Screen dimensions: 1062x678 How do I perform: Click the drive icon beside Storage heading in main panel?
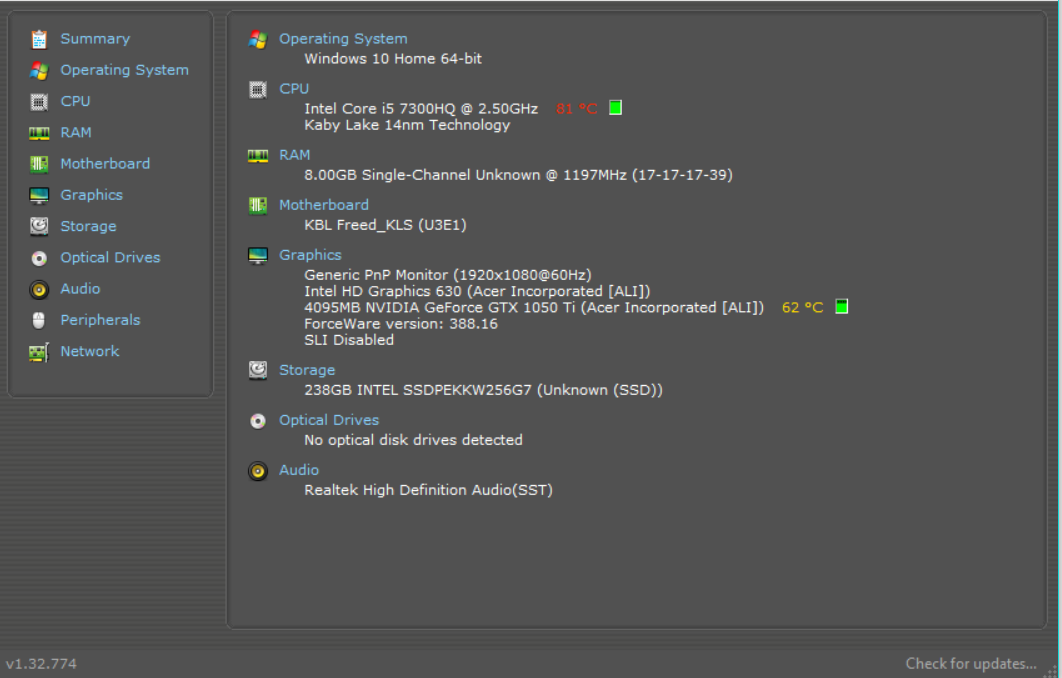[257, 370]
